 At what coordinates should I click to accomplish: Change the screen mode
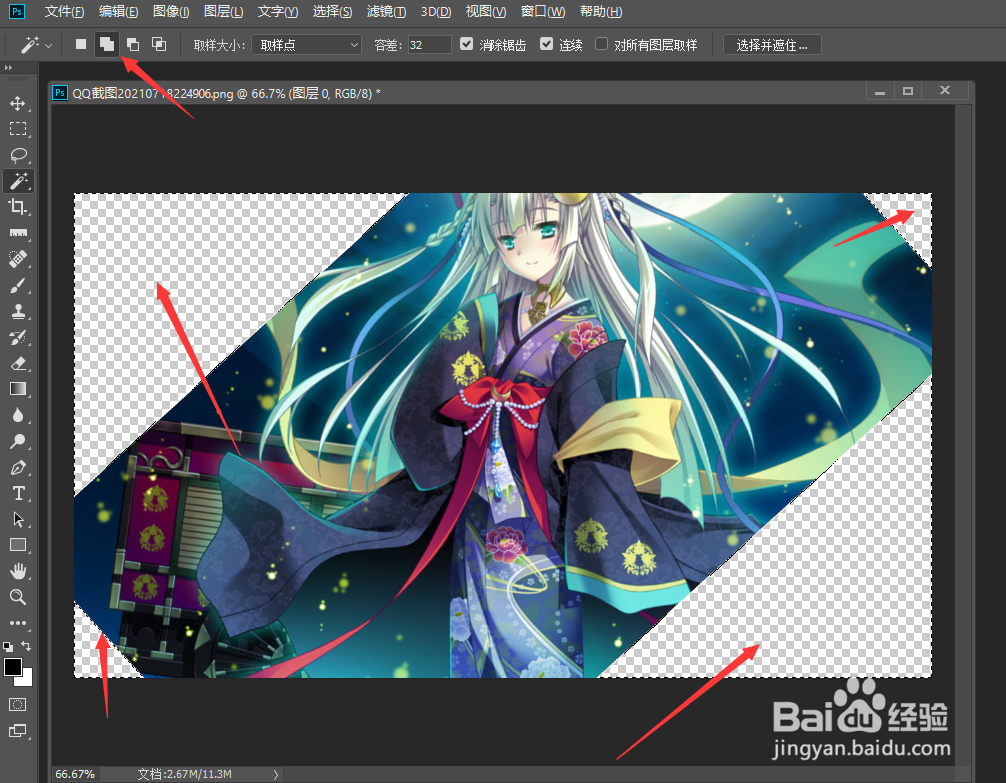click(x=18, y=731)
